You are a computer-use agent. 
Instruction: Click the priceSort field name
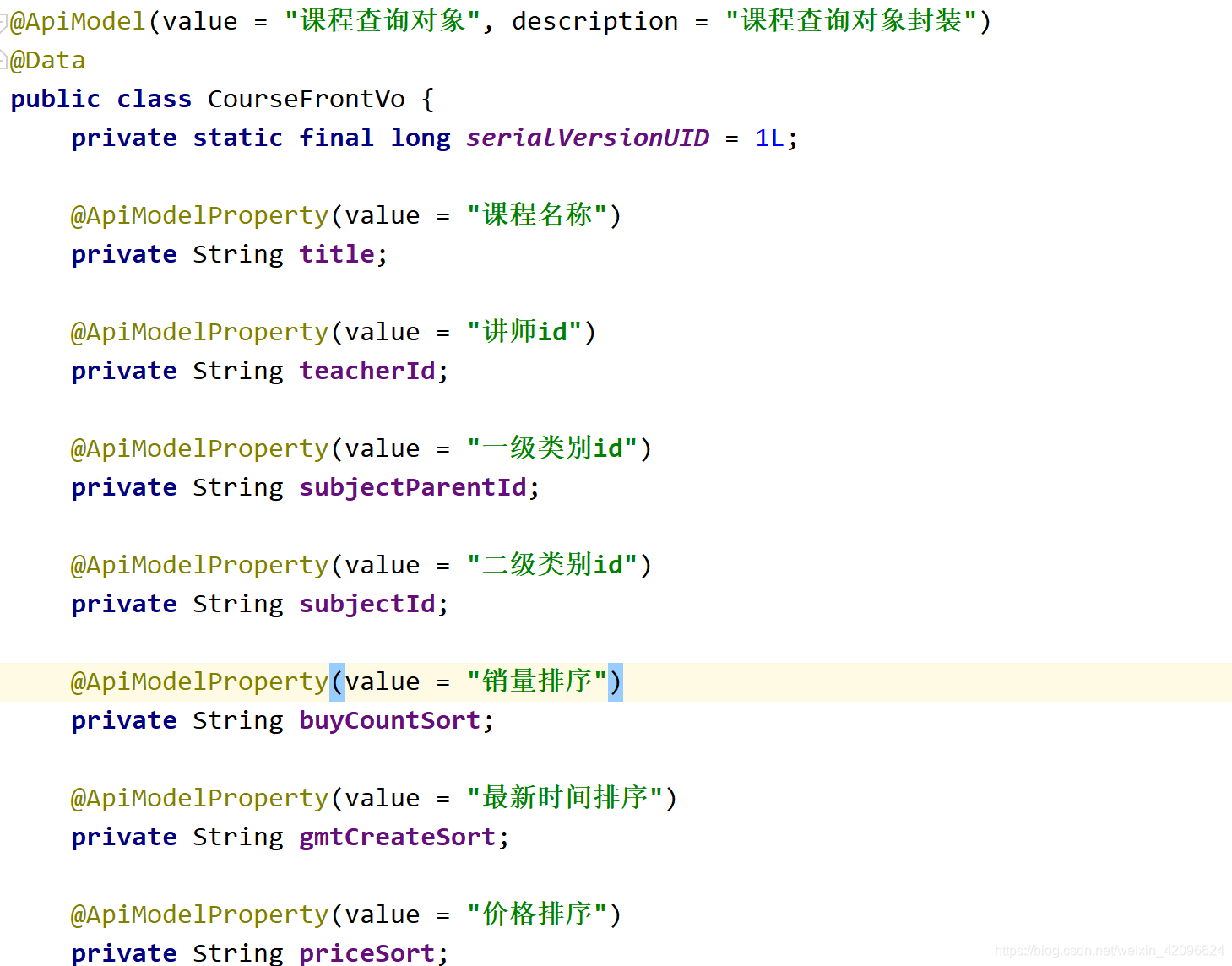tap(366, 953)
